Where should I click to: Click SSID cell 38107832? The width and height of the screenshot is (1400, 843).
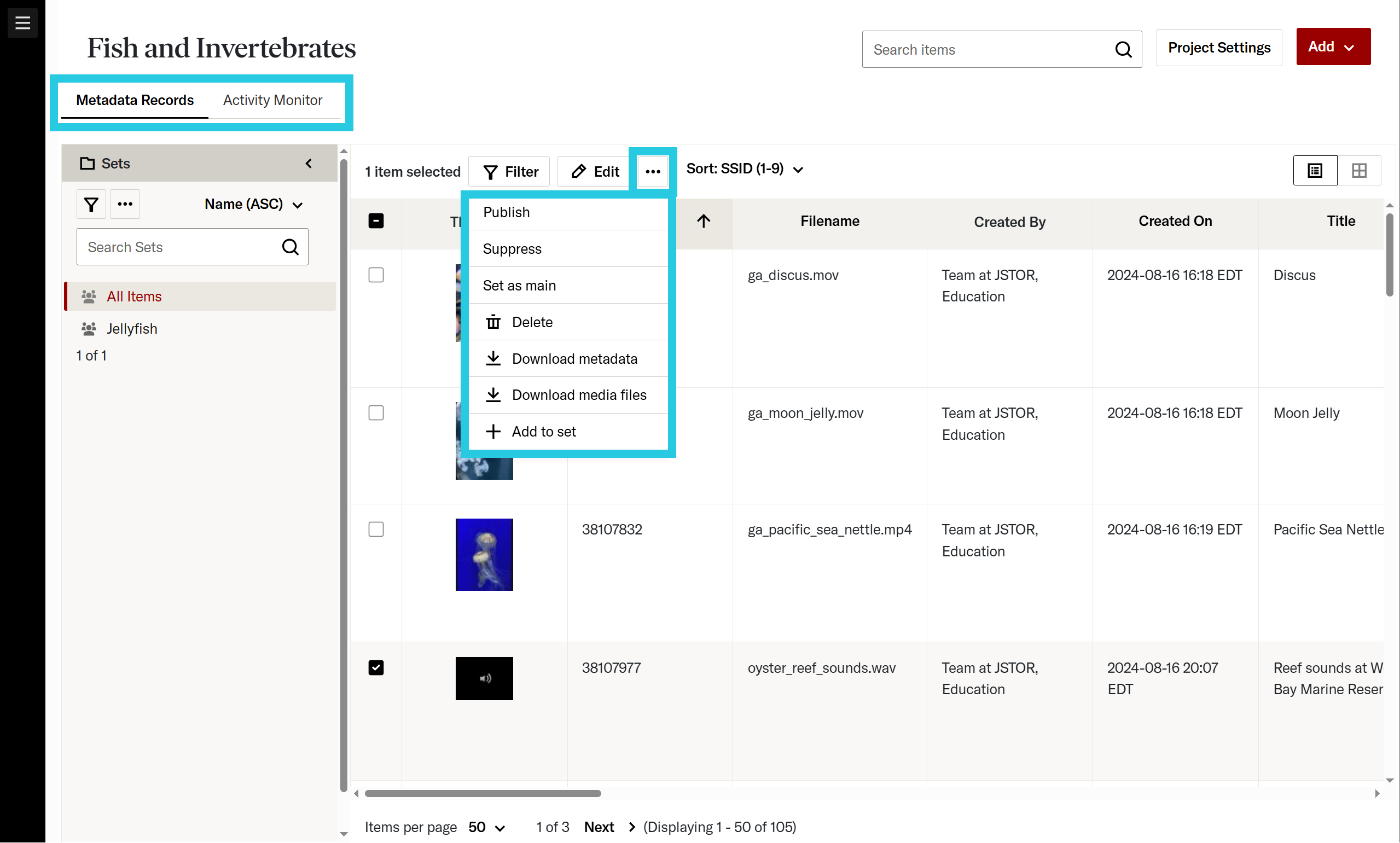tap(612, 530)
